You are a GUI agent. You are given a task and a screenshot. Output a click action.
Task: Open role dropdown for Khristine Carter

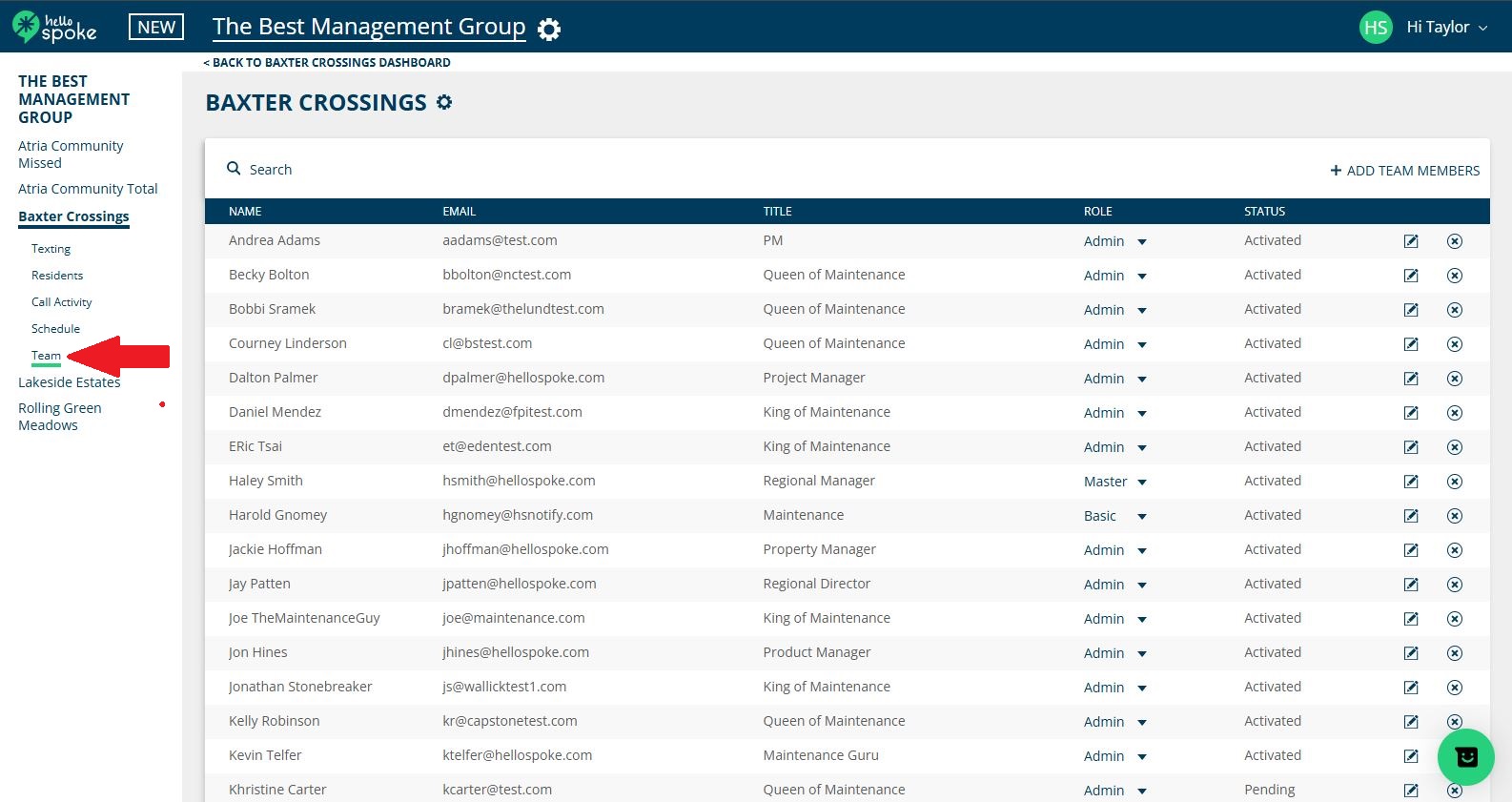click(x=1115, y=791)
